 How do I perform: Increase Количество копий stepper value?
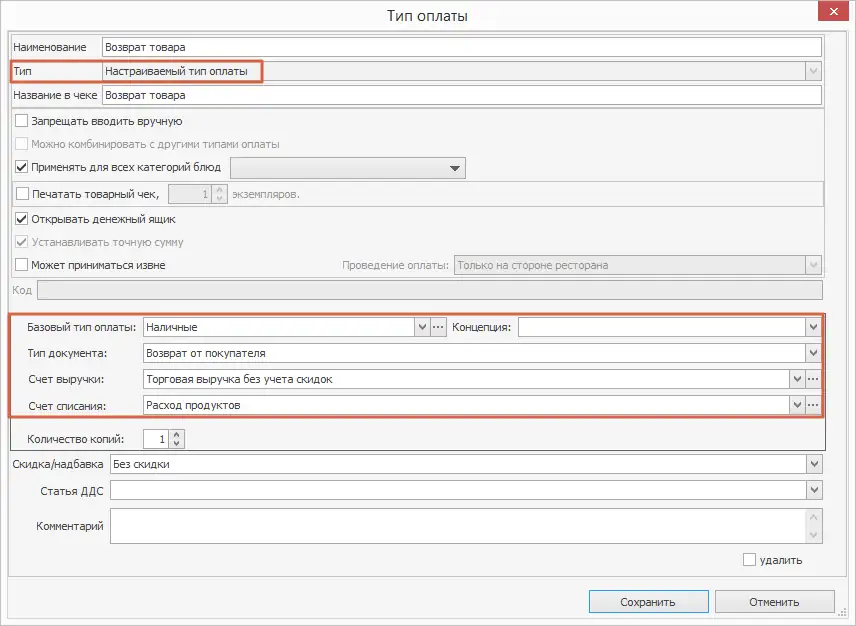pos(176,435)
